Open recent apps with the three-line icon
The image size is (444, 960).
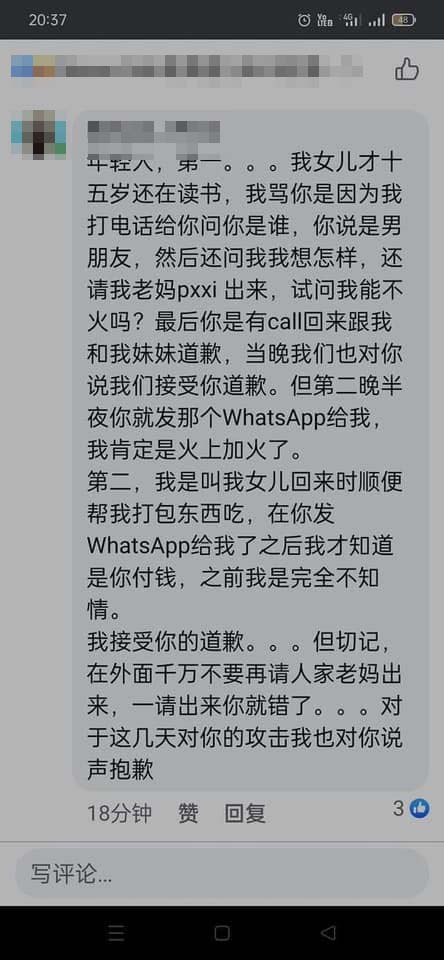coord(116,932)
